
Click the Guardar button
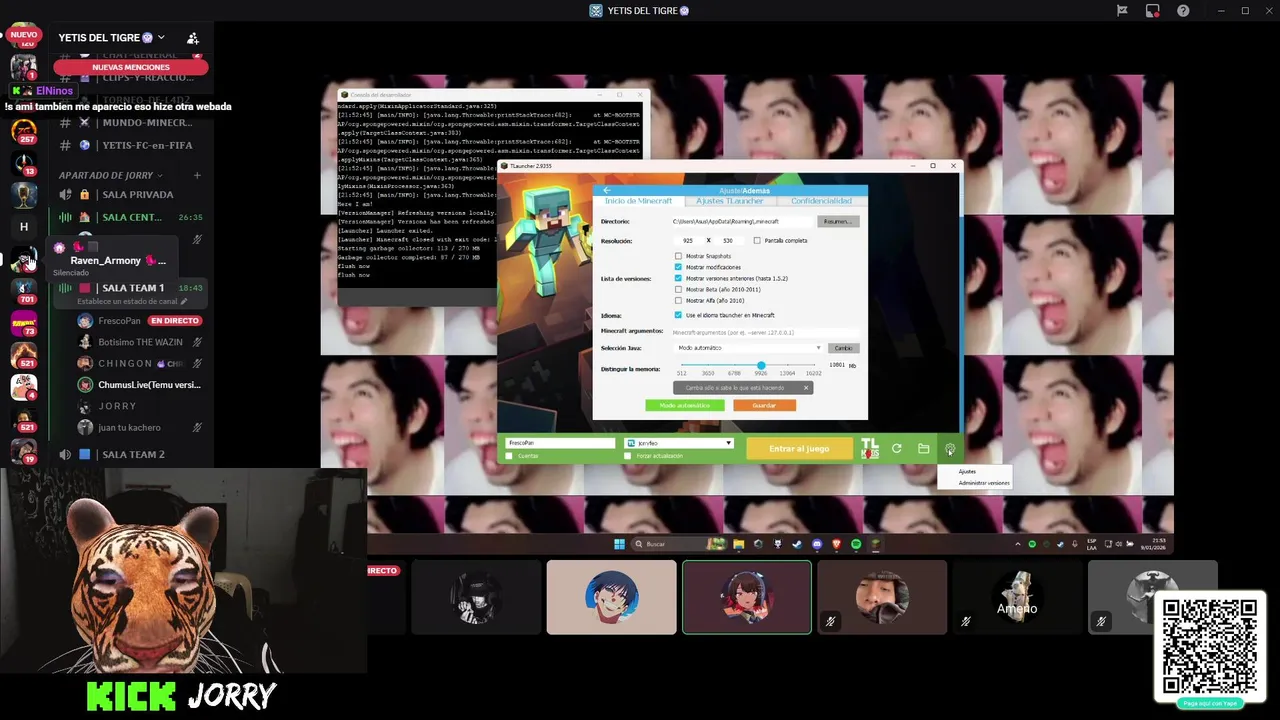click(764, 405)
